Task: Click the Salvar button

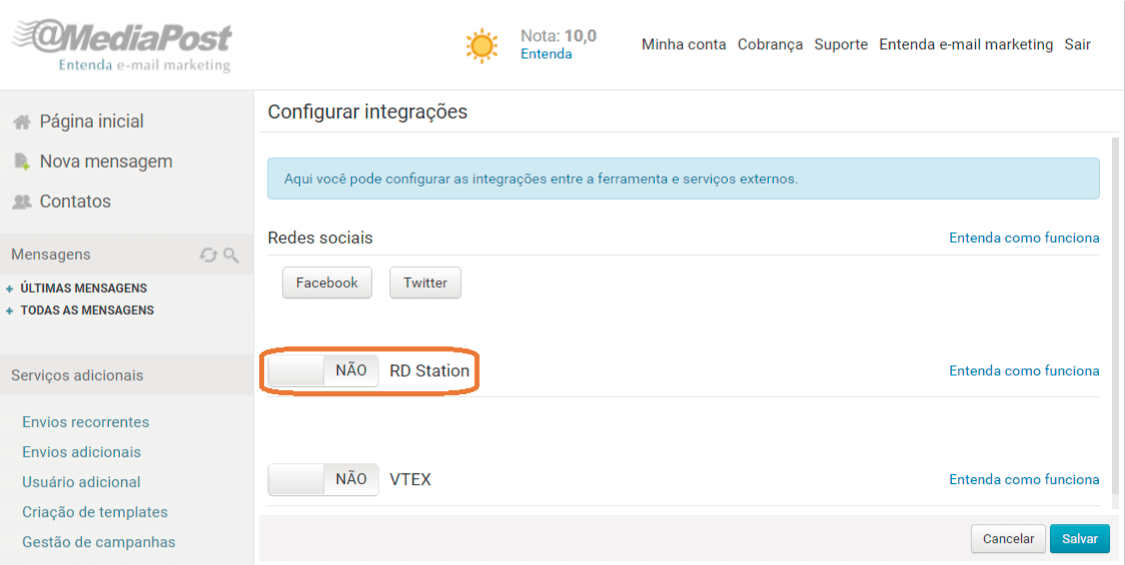Action: coord(1080,538)
